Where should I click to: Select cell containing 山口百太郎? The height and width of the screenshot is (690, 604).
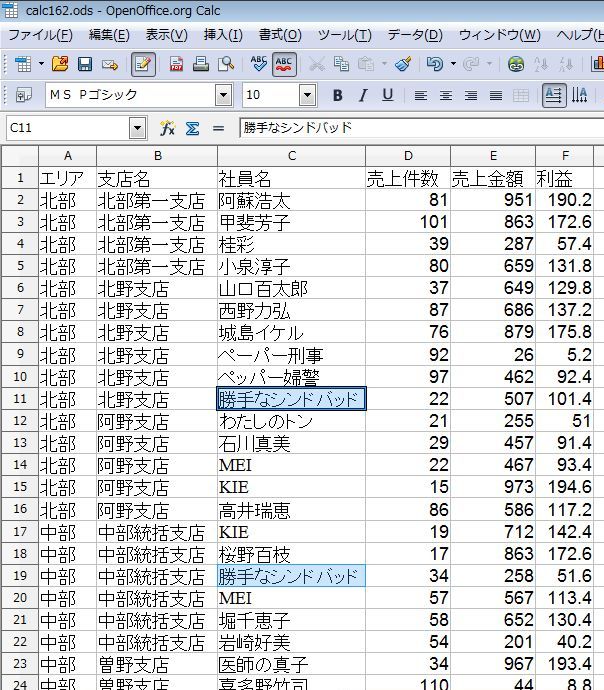coord(290,289)
